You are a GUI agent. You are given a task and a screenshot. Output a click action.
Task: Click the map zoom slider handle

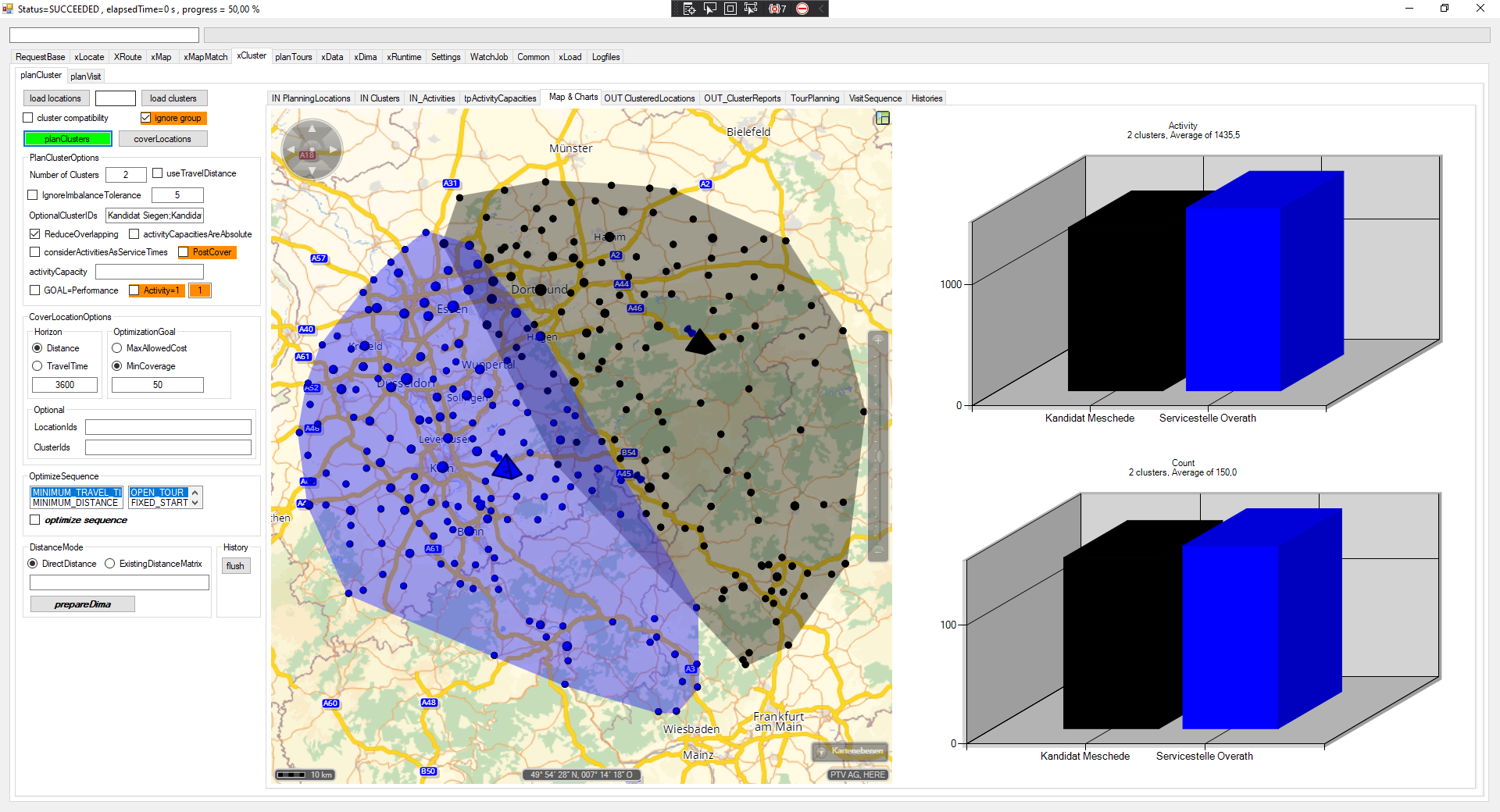point(878,455)
